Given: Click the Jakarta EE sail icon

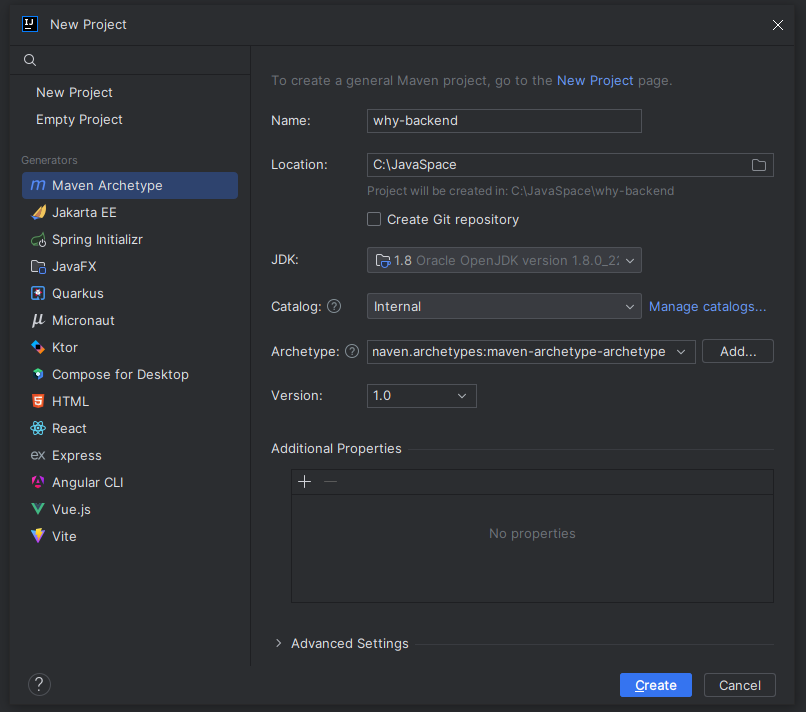Looking at the screenshot, I should tap(39, 212).
